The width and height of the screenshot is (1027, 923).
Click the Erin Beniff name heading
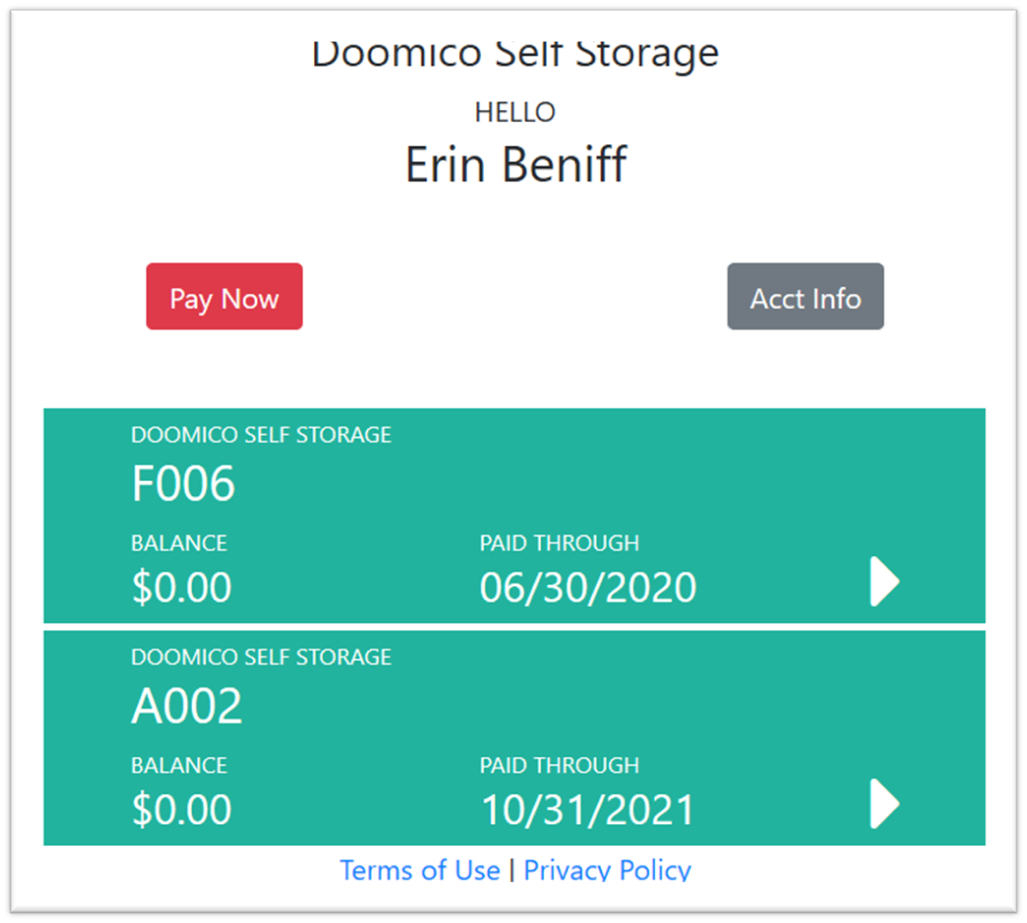[x=515, y=164]
